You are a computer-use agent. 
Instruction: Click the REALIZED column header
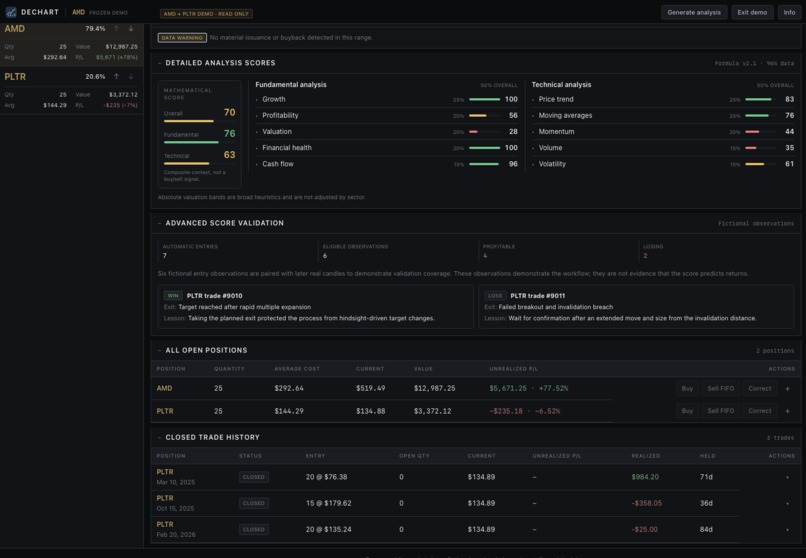tap(646, 456)
